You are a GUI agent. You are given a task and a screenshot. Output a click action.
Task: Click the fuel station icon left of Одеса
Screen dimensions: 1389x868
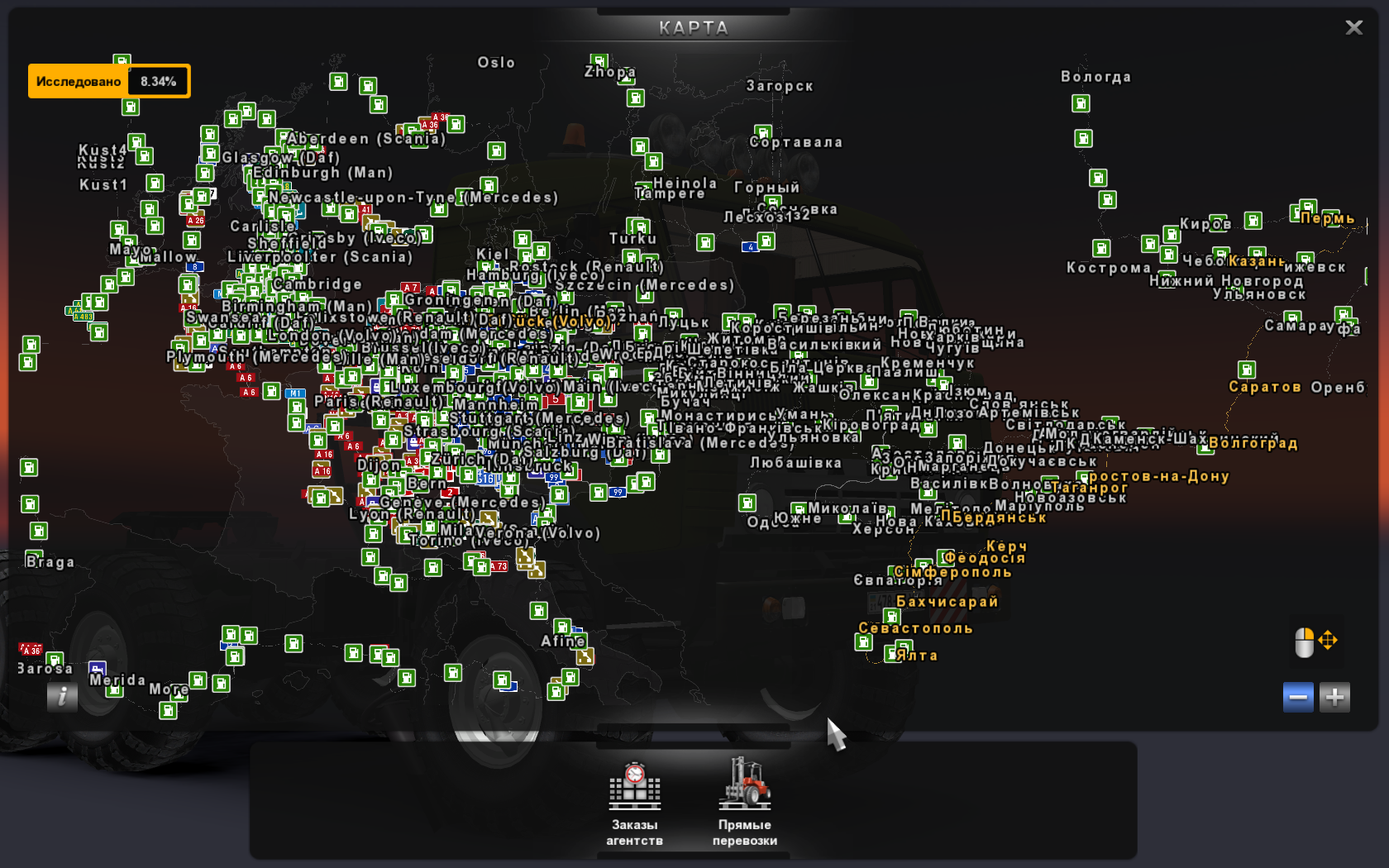747,503
